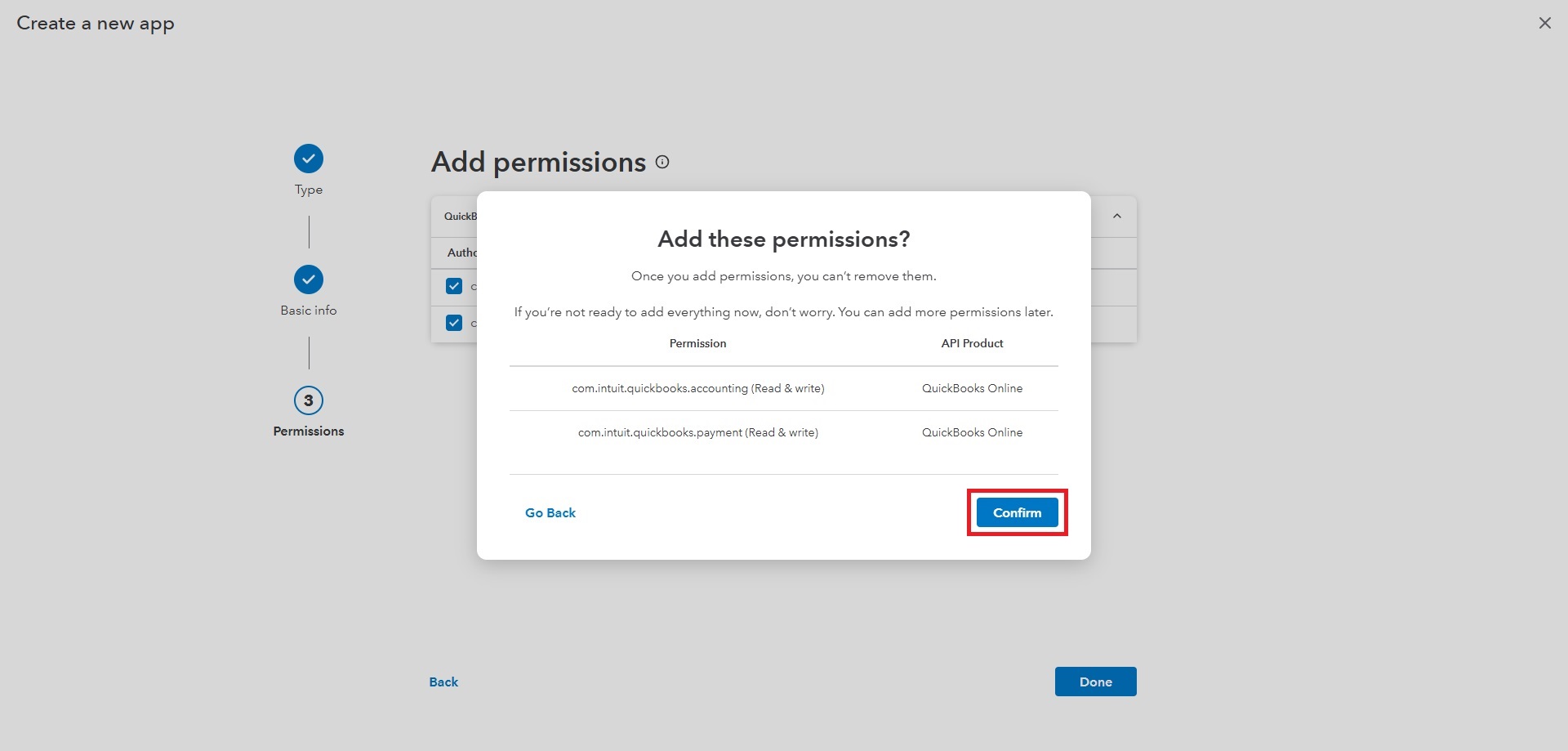1568x751 pixels.
Task: Click the API Product column header
Action: (x=972, y=343)
